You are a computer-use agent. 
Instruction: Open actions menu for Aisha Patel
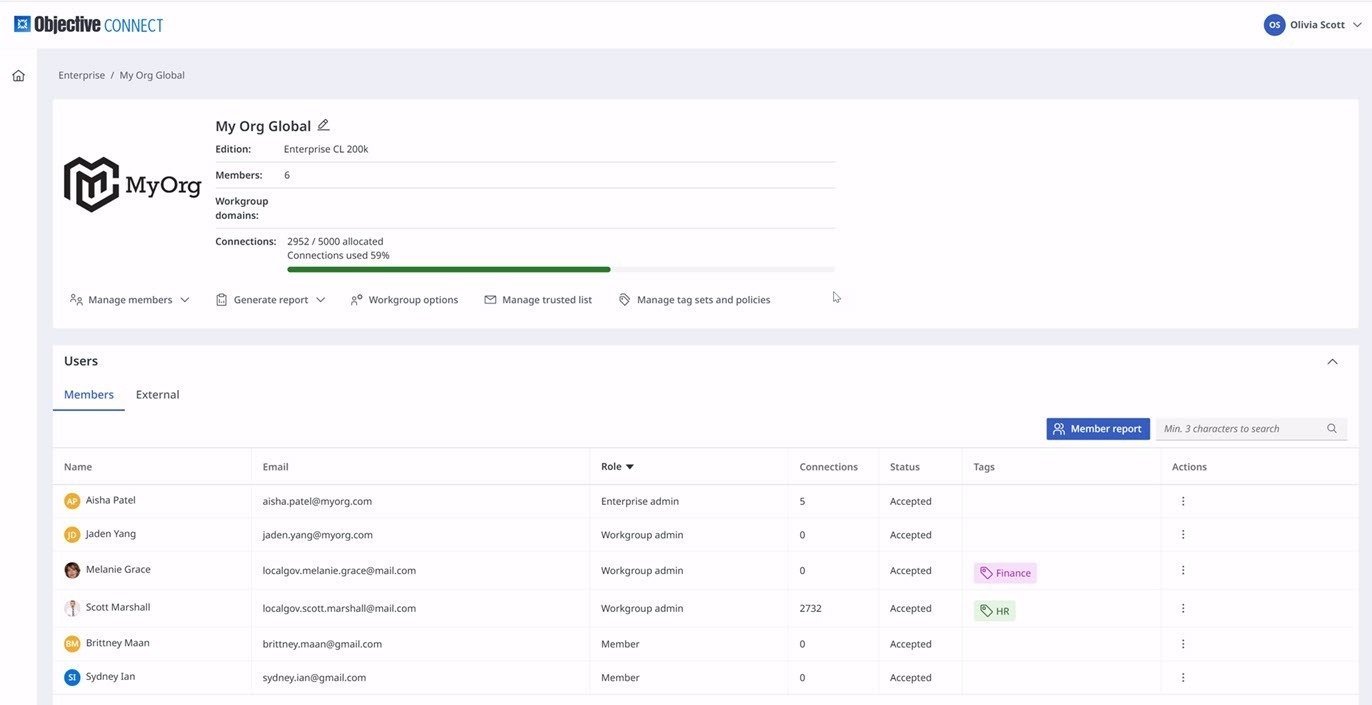coord(1183,501)
